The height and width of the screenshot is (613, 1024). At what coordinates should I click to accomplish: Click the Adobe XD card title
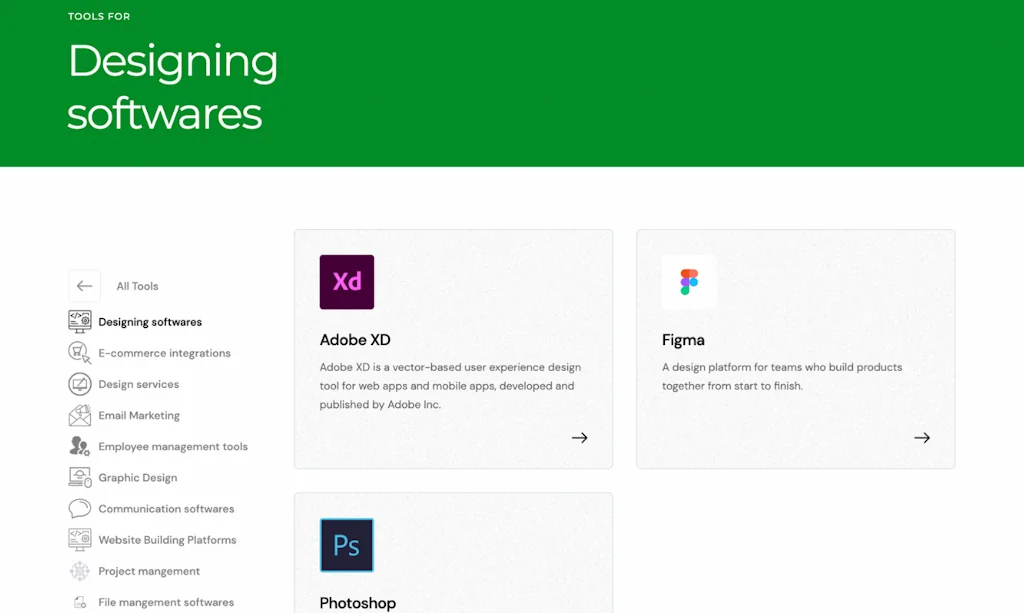pos(355,340)
